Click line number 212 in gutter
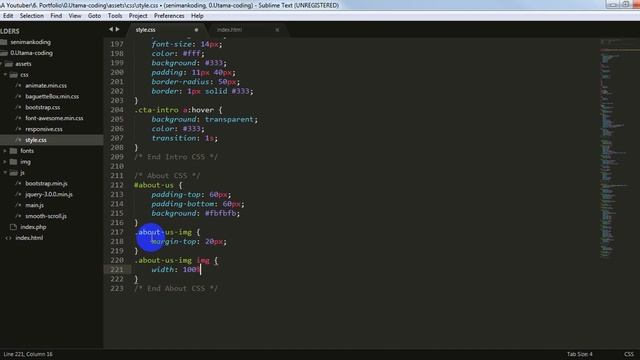This screenshot has height=360, width=640. (117, 185)
